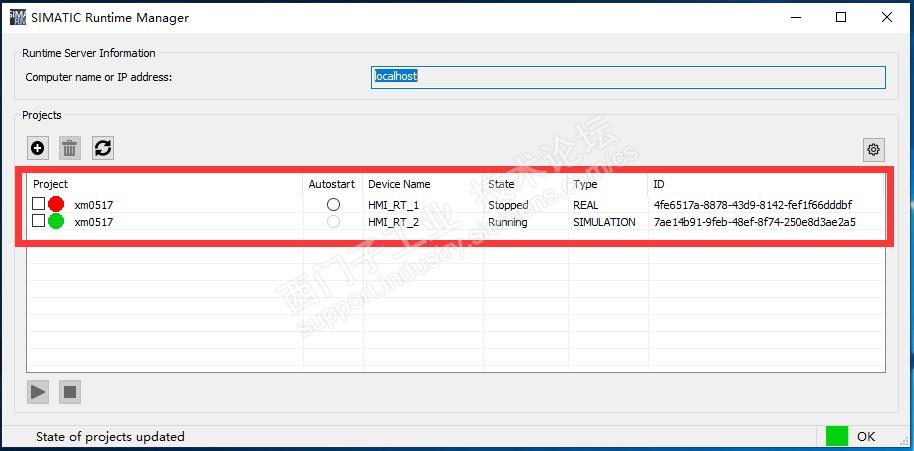Image resolution: width=914 pixels, height=451 pixels.
Task: Click 'Computer name or IP address' label
Action: tap(99, 77)
